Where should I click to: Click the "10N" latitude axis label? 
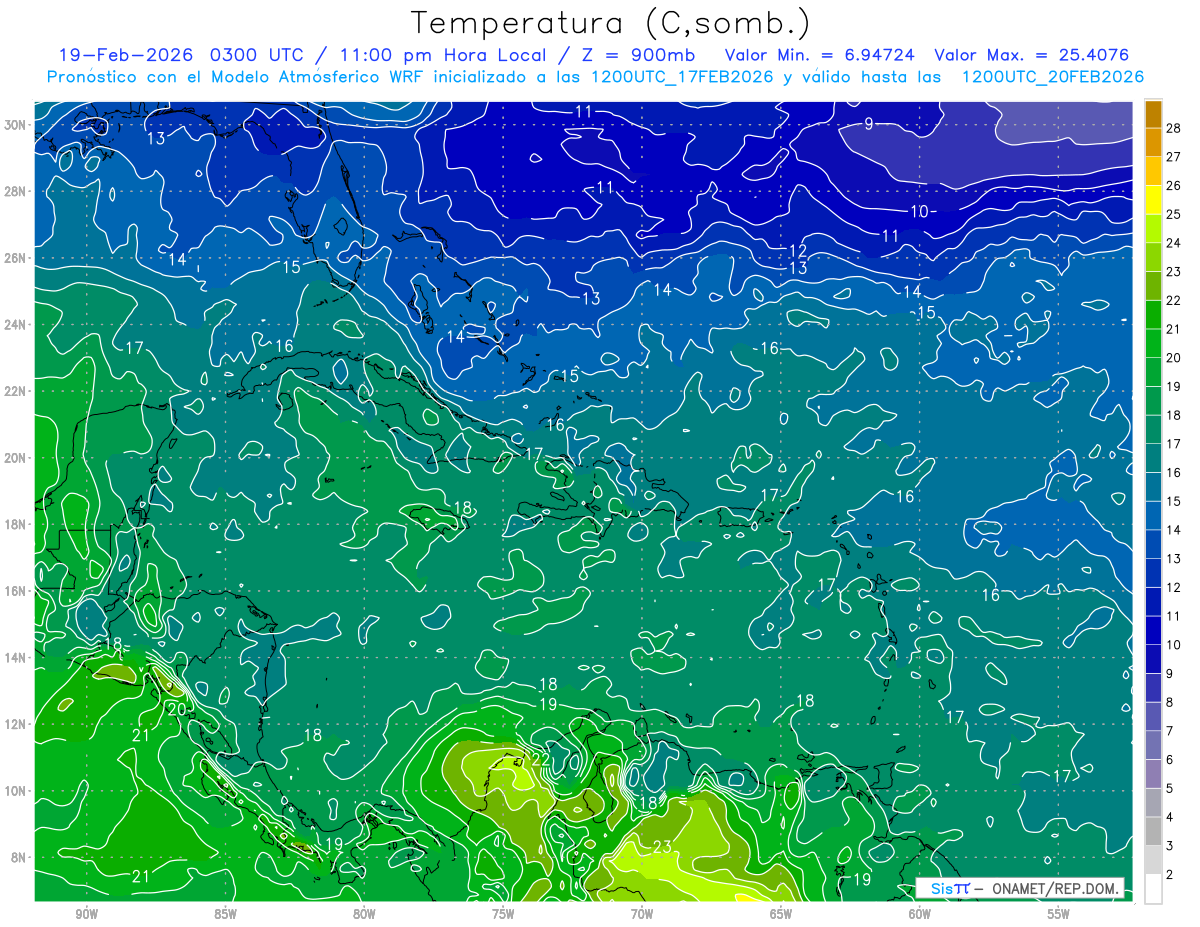click(x=15, y=790)
